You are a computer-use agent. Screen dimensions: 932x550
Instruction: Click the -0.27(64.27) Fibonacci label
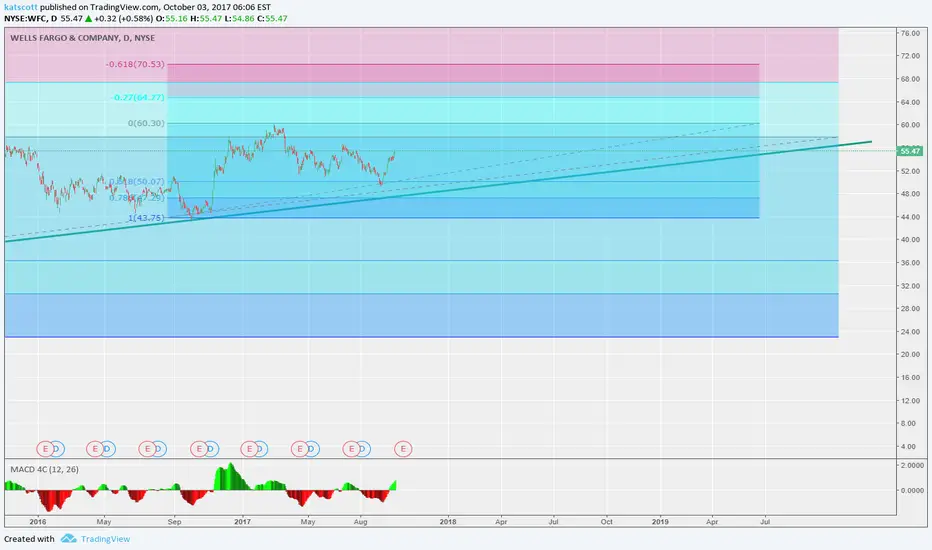138,98
